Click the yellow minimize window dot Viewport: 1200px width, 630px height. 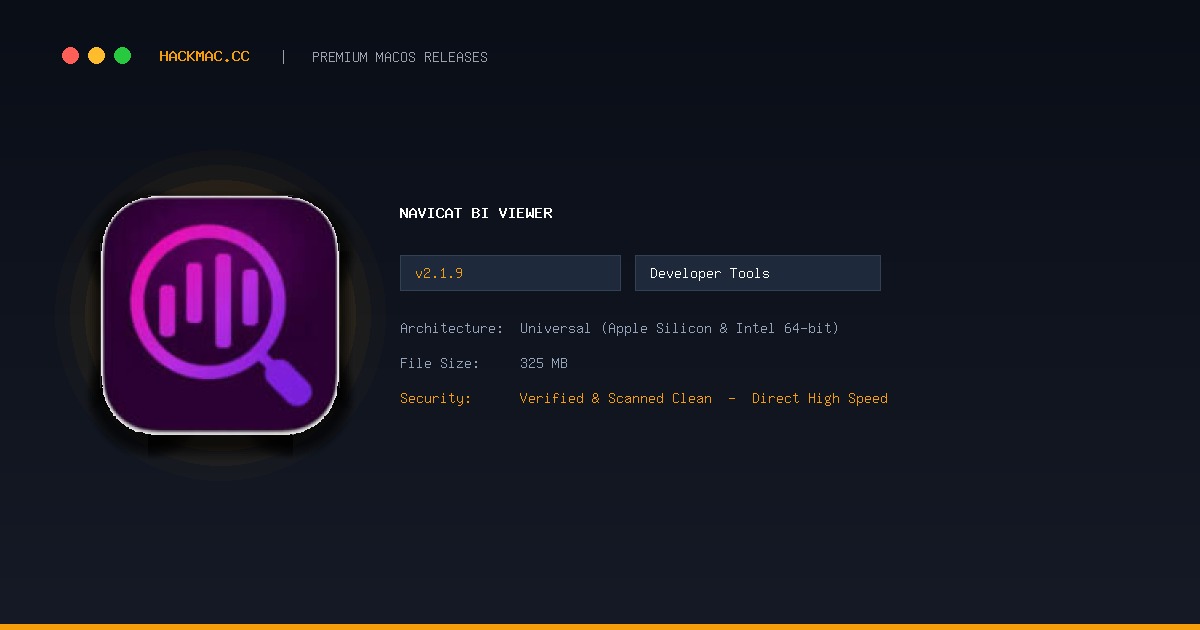pyautogui.click(x=96, y=56)
